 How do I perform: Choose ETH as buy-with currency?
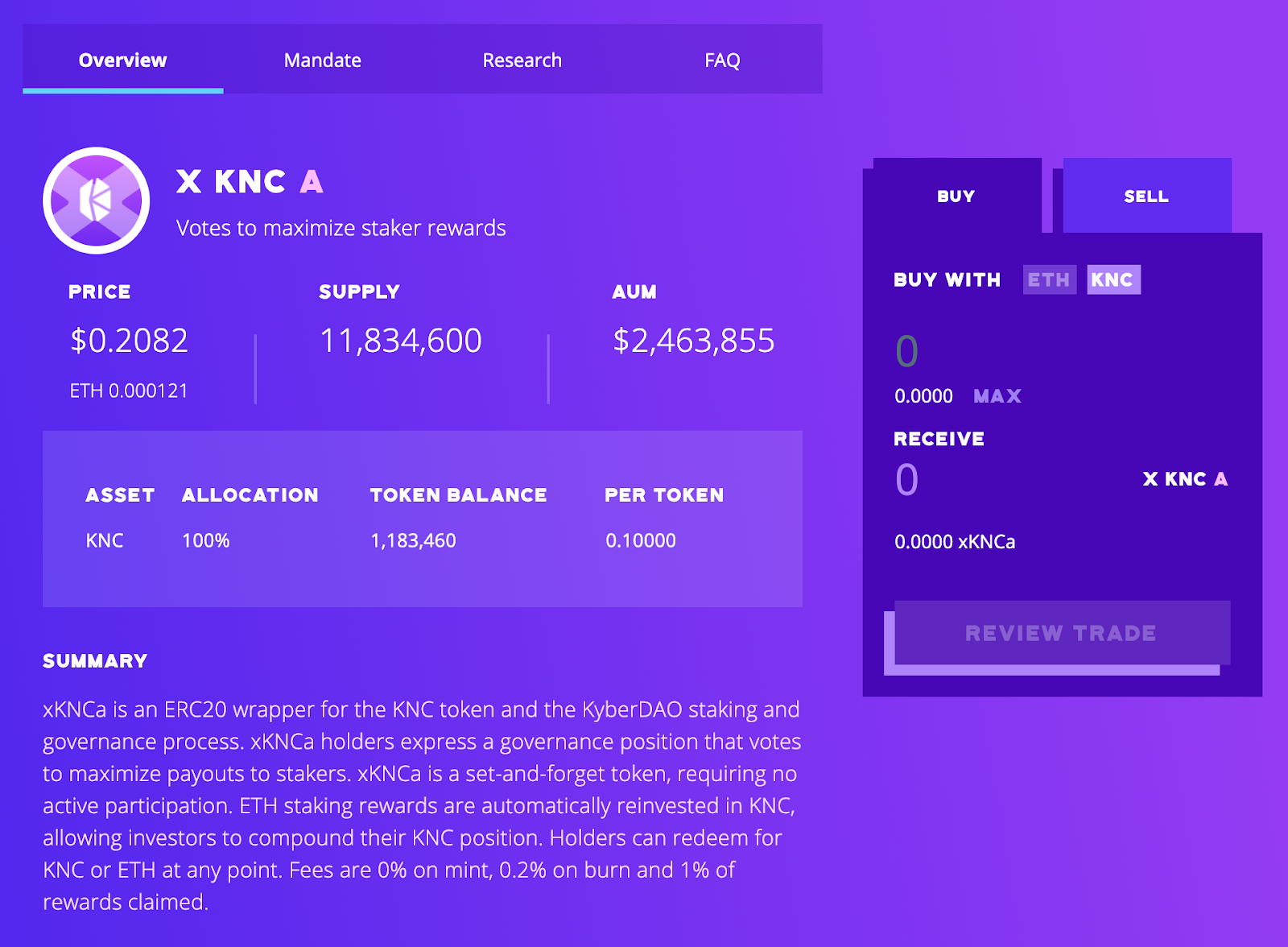[x=1049, y=280]
